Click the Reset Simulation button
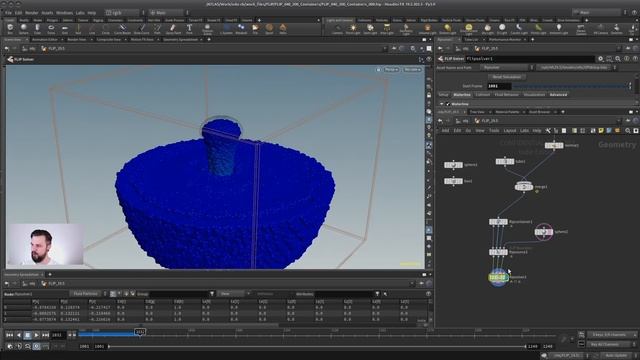The image size is (640, 360). pyautogui.click(x=506, y=77)
